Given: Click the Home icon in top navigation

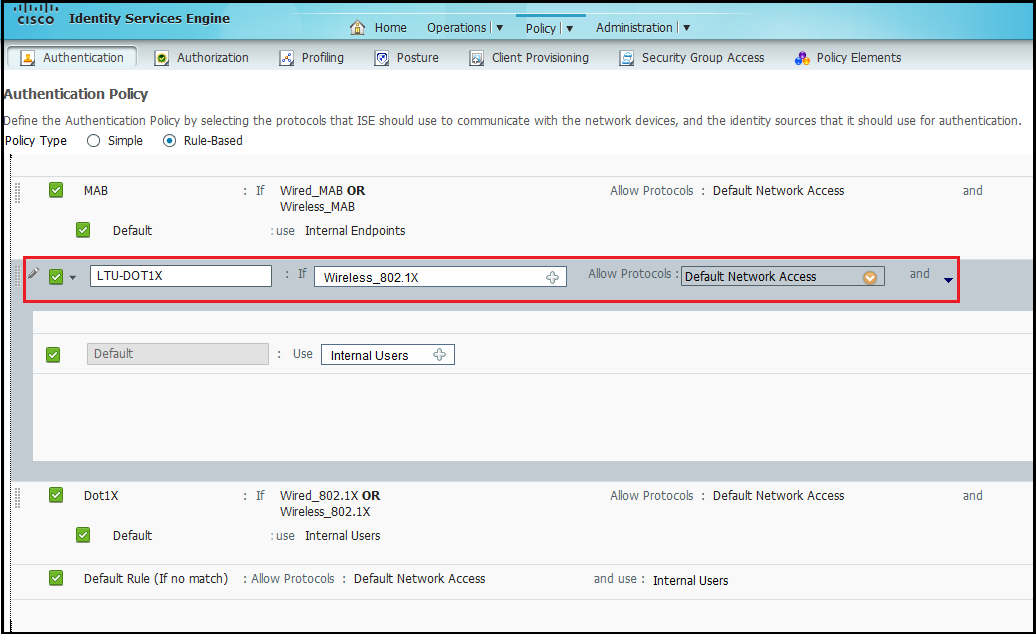Looking at the screenshot, I should [358, 28].
